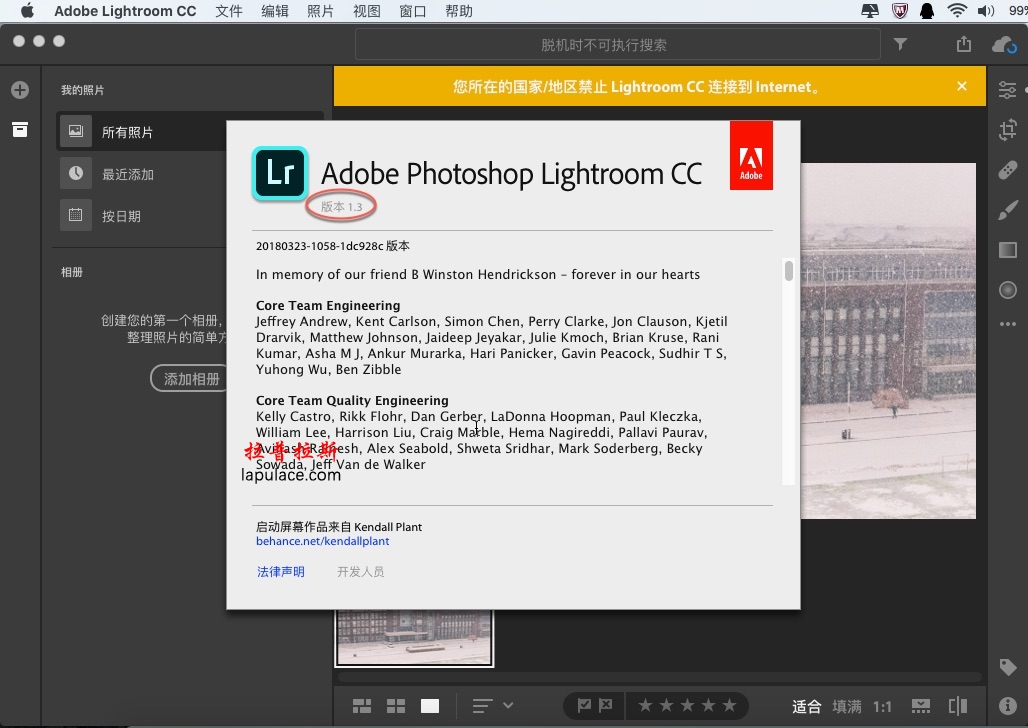Click the volume icon in menu bar
This screenshot has width=1028, height=728.
[x=985, y=10]
